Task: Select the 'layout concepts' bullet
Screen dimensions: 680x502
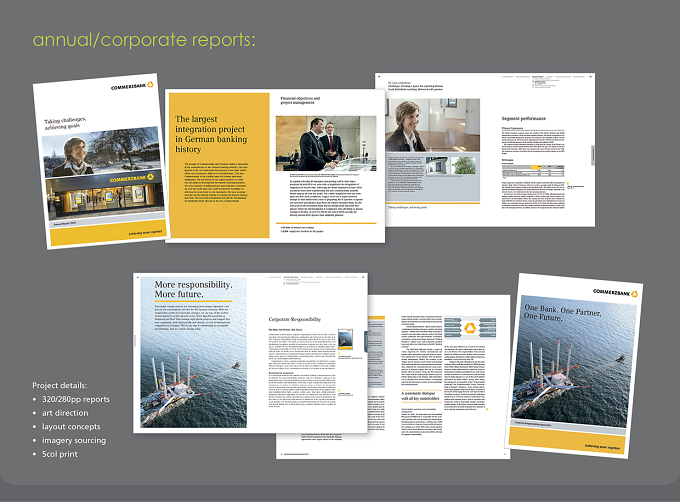Action: 71,427
